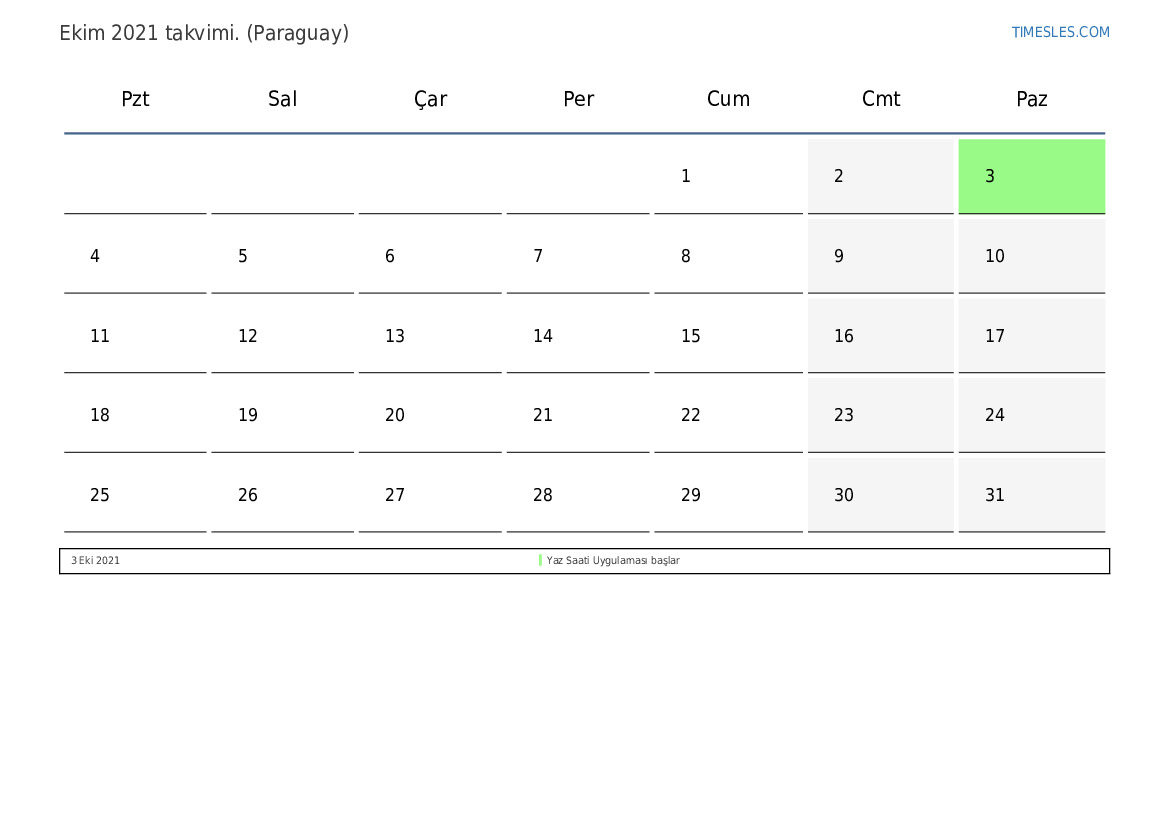Click the Çar weekday header

pos(430,99)
